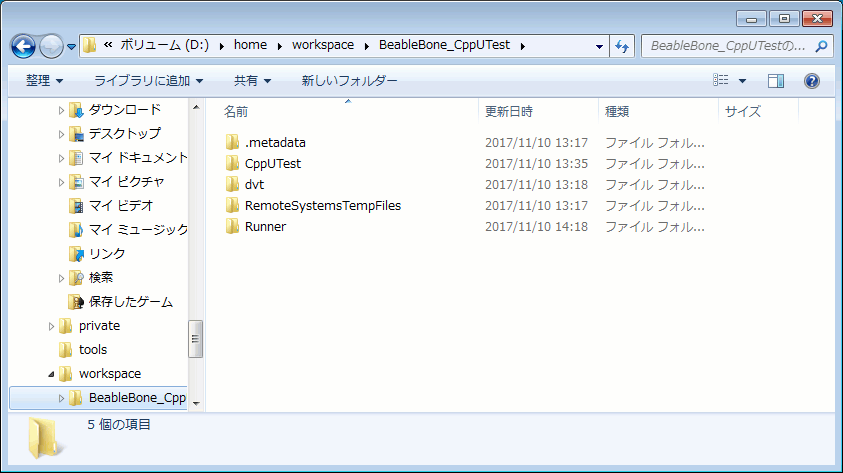Click the .metadata file name
843x473 pixels.
tap(275, 142)
